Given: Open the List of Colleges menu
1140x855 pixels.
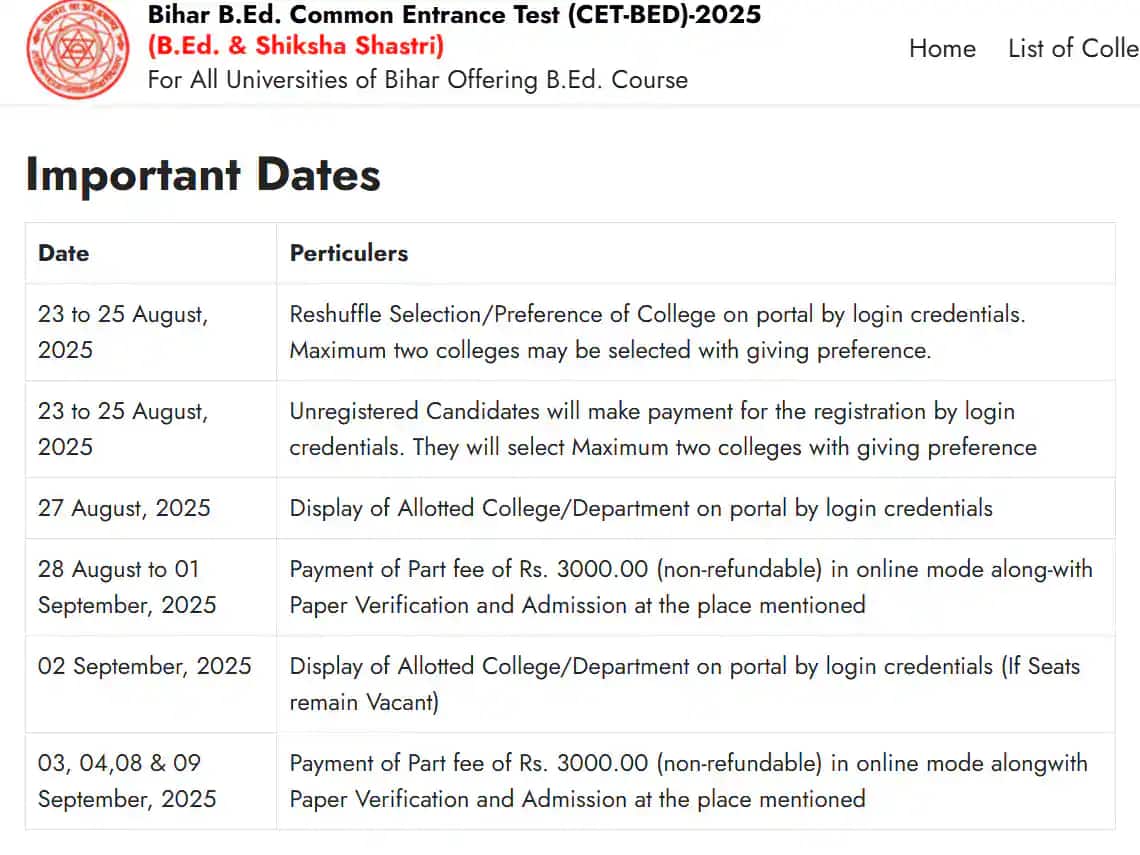Looking at the screenshot, I should coord(1073,49).
